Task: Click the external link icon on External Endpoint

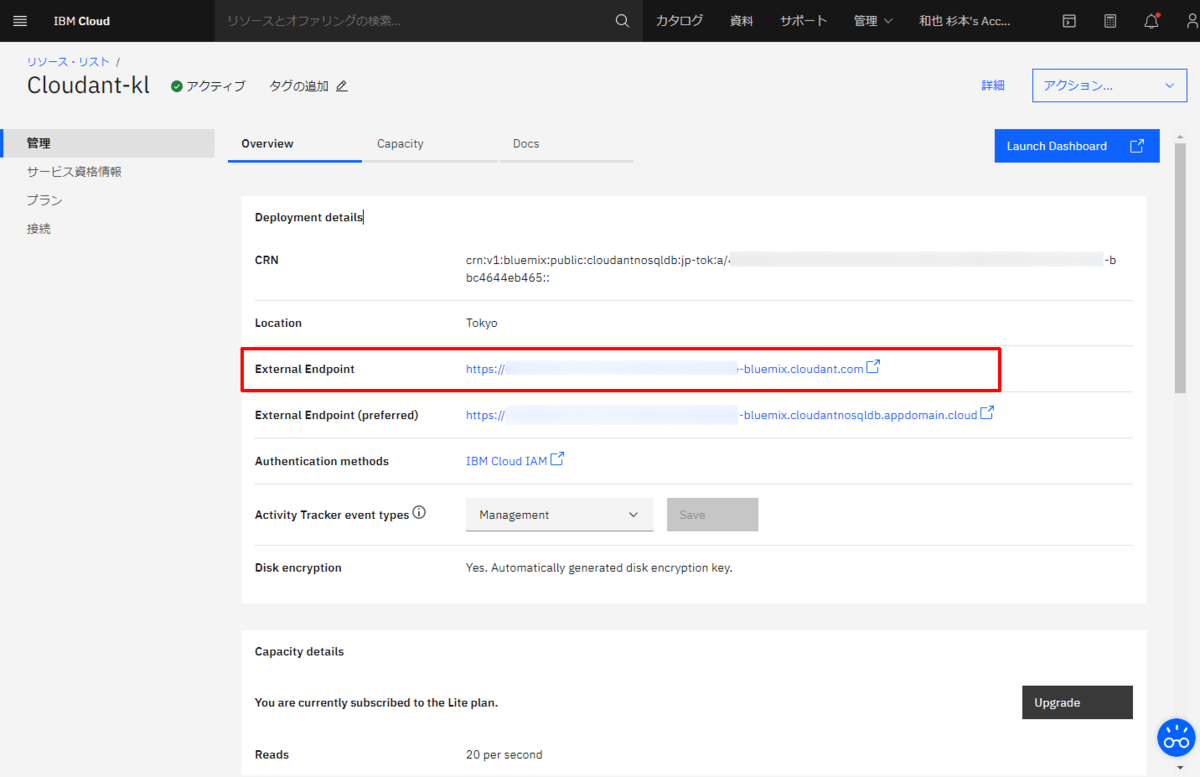Action: coord(874,366)
